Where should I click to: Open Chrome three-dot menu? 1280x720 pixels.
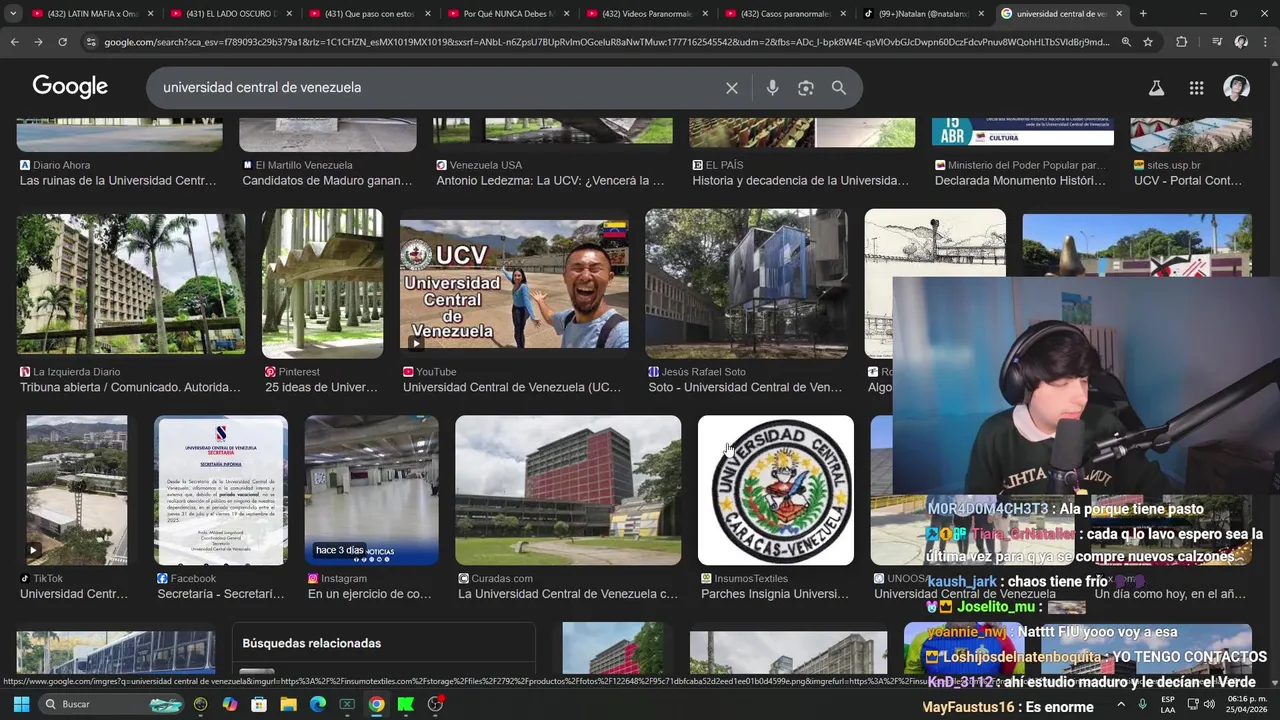click(1265, 42)
